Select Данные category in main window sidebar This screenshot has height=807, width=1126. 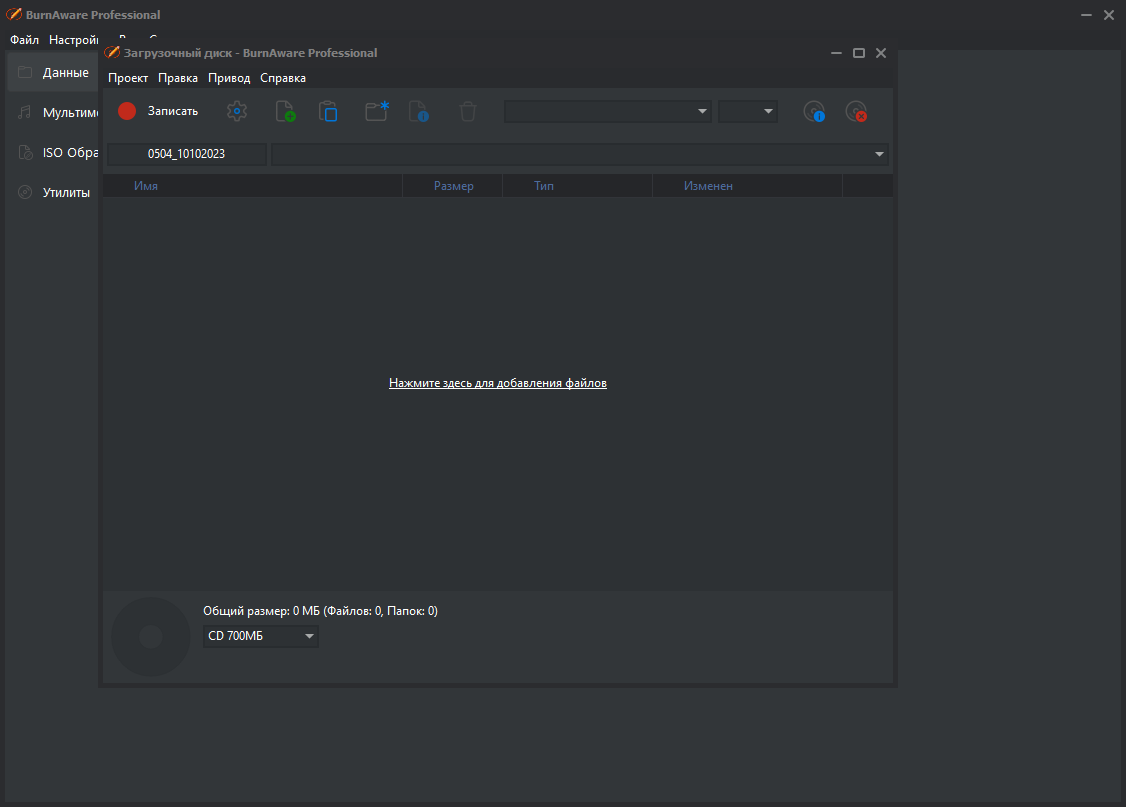[52, 73]
